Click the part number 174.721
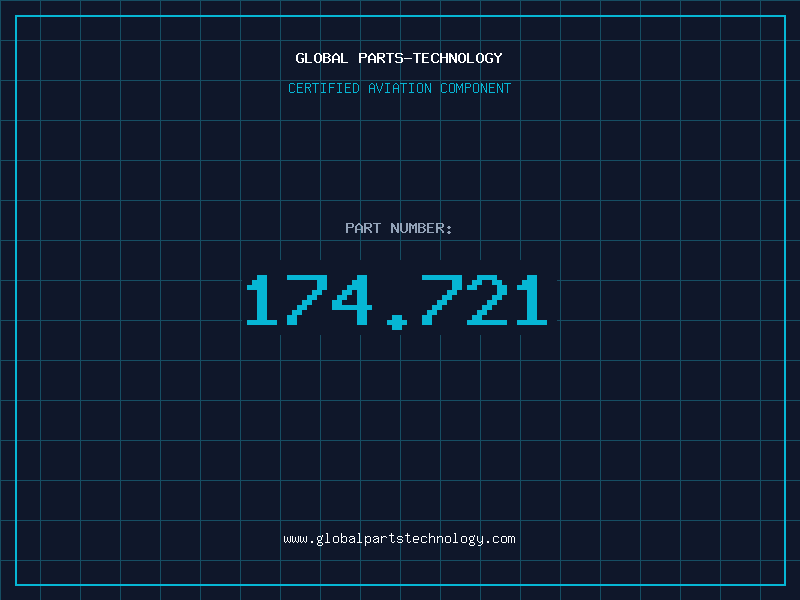This screenshot has height=600, width=800. click(x=397, y=301)
